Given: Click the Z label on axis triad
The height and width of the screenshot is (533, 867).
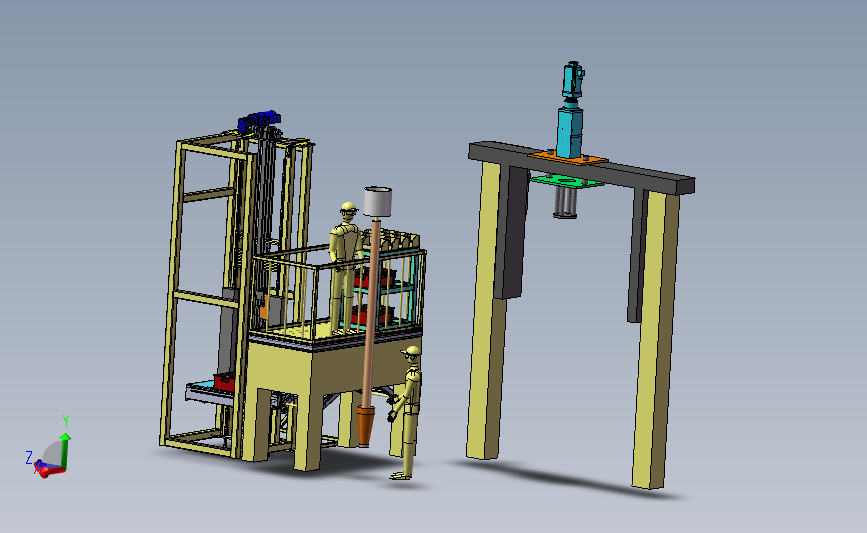Looking at the screenshot, I should click(29, 457).
